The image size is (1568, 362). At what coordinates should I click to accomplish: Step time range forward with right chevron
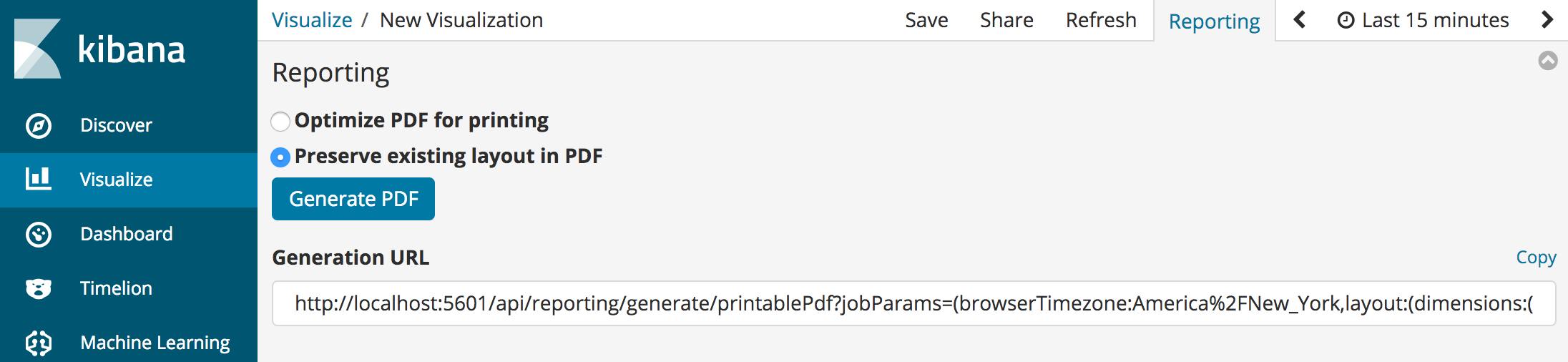point(1547,20)
